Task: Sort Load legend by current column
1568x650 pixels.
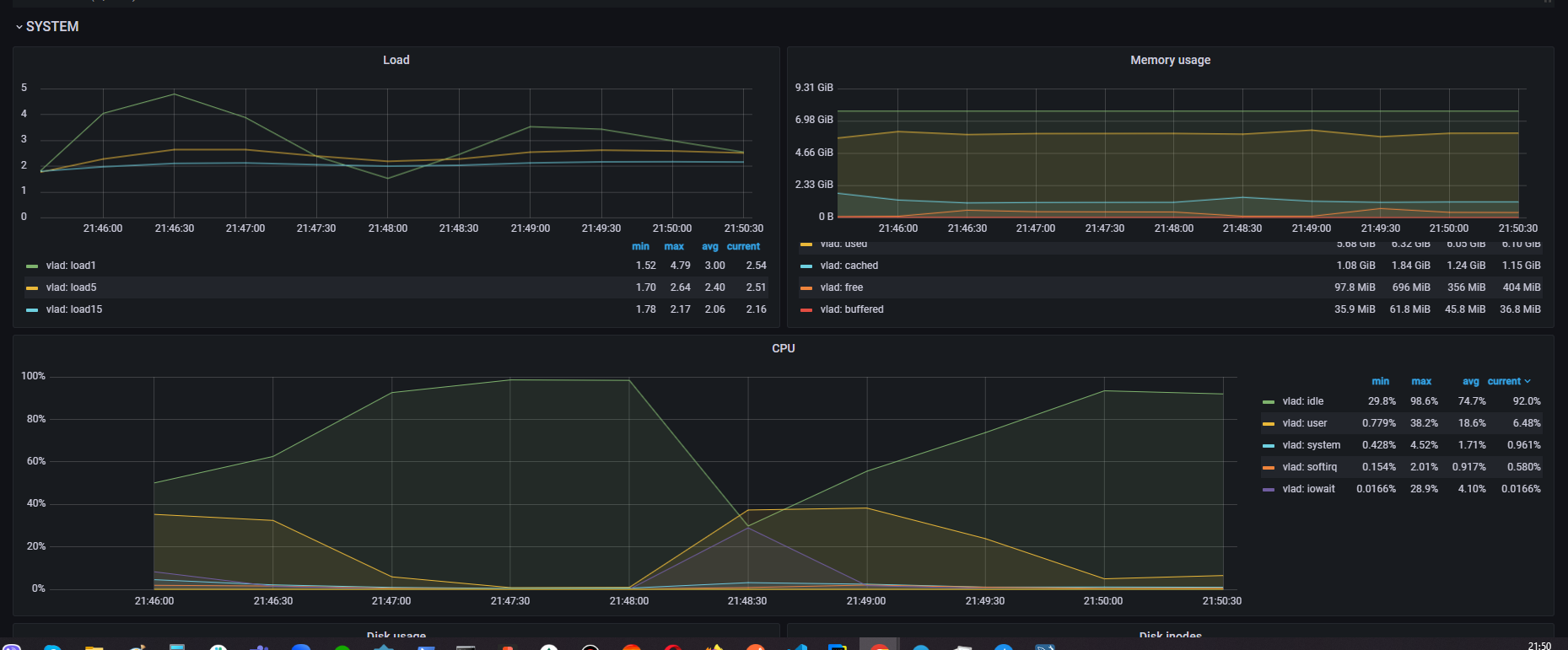Action: click(743, 246)
